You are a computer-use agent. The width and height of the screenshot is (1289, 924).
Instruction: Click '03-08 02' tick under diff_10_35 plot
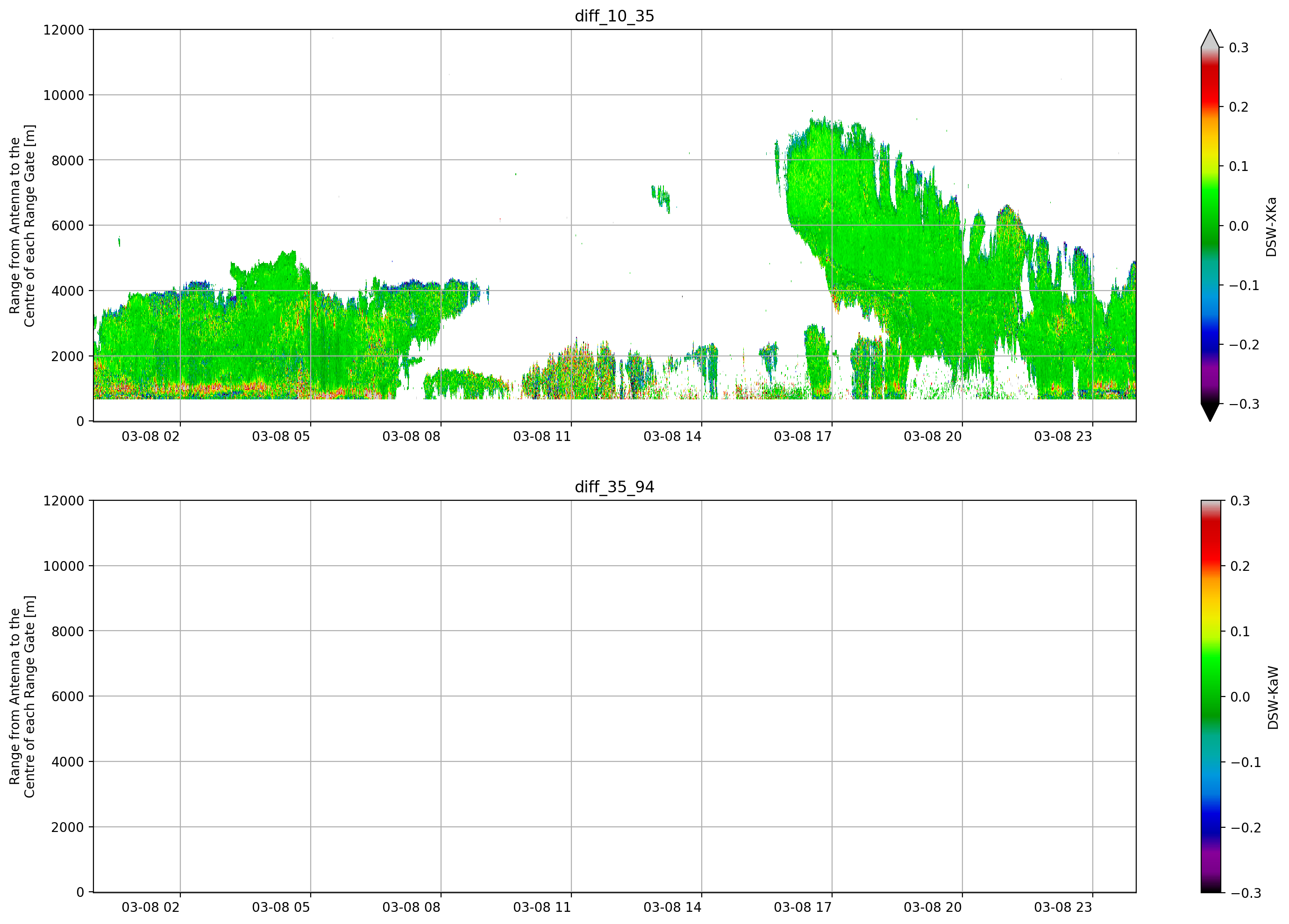point(150,436)
